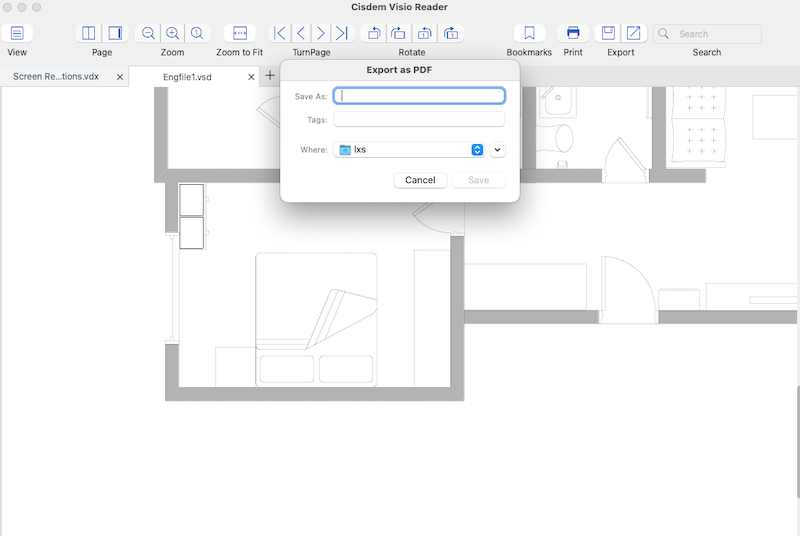The width and height of the screenshot is (800, 536).
Task: Add a new tab with plus
Action: click(270, 76)
